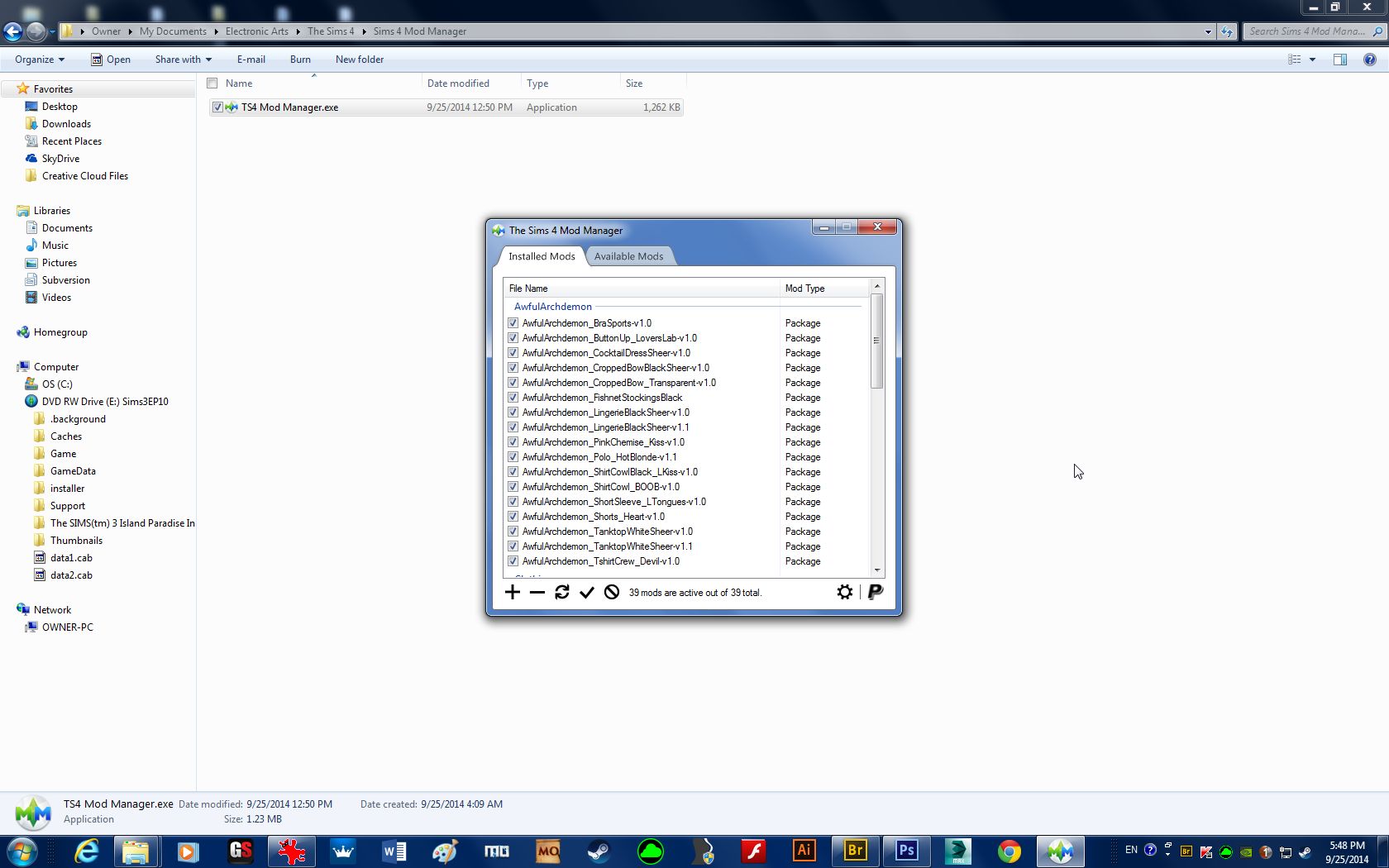
Task: Sort Explorer by Date modified column
Action: pyautogui.click(x=471, y=83)
